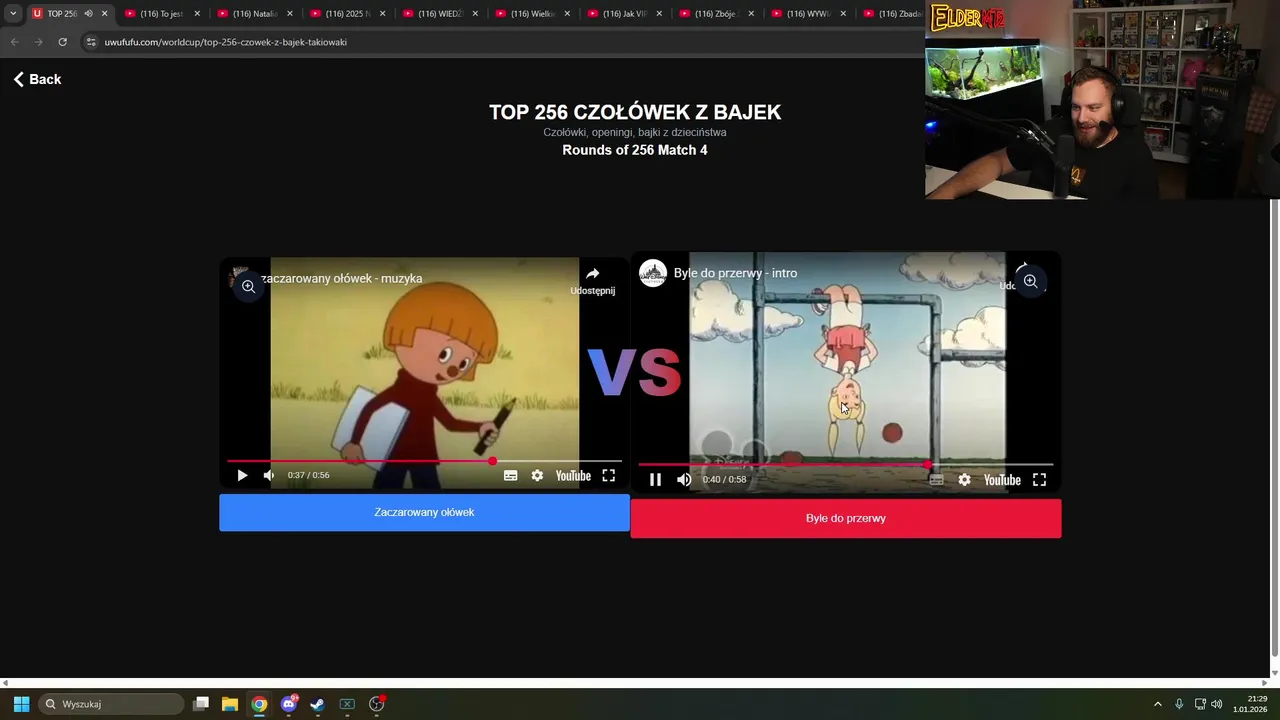Open right video on YouTube logo
The width and height of the screenshot is (1280, 720).
[1002, 480]
